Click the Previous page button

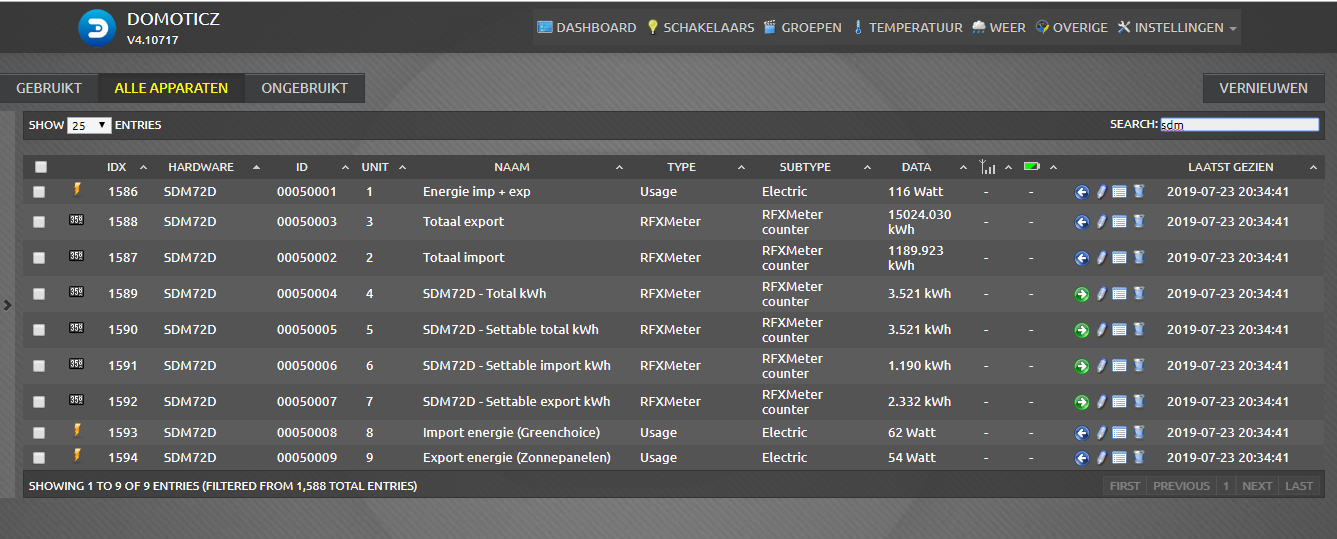pos(1181,486)
